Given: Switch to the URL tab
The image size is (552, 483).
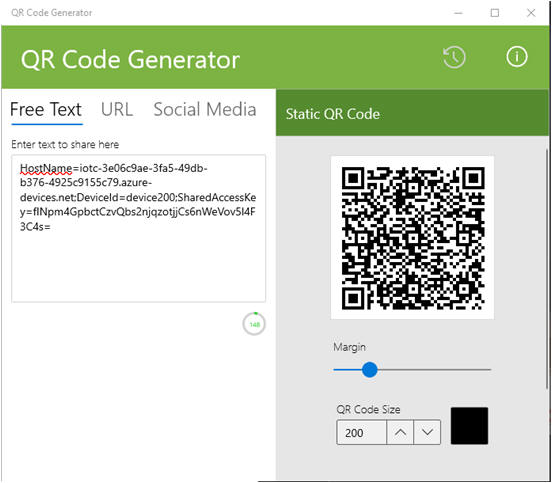Looking at the screenshot, I should [x=117, y=109].
